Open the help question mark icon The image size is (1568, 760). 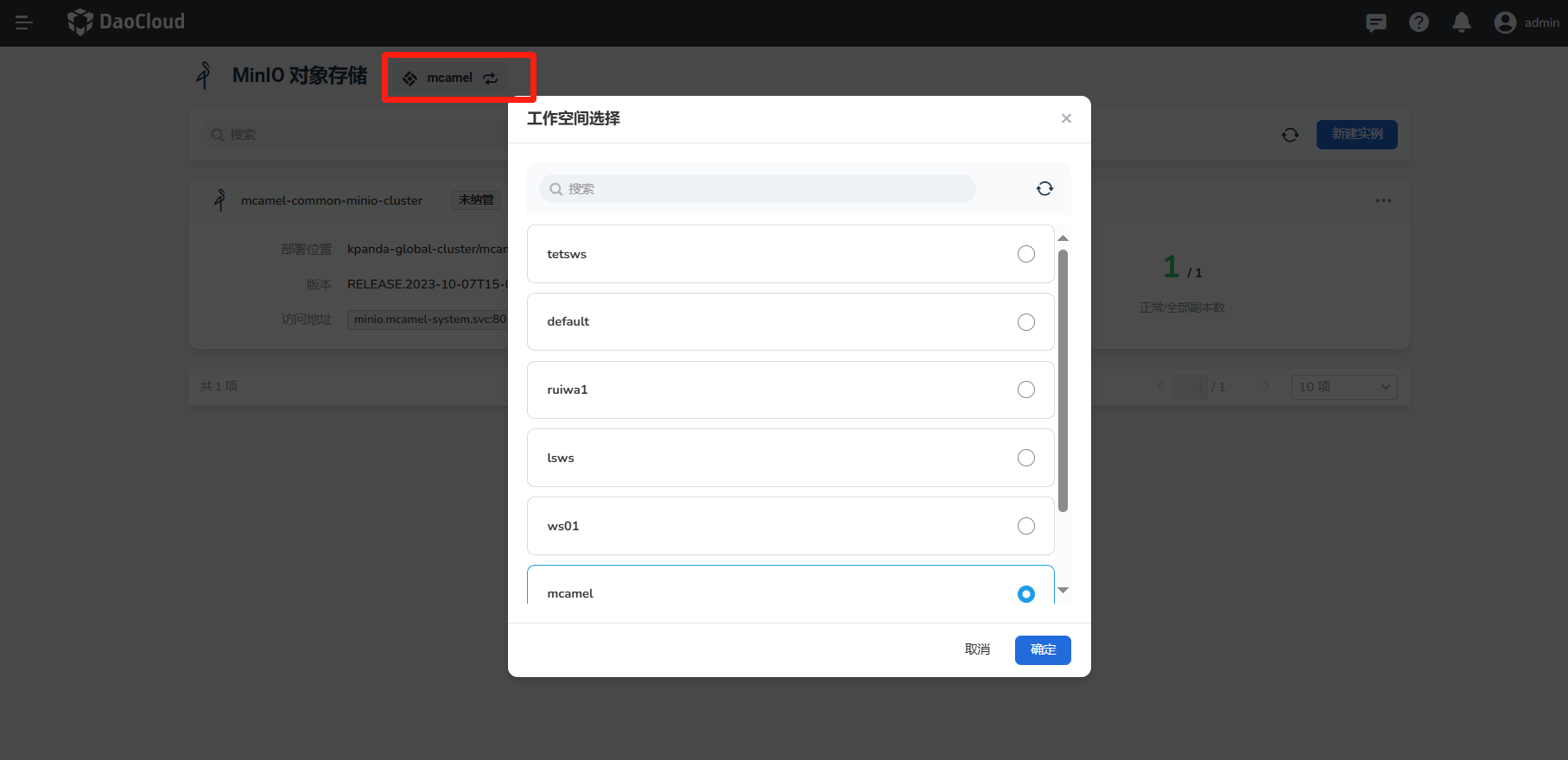[x=1419, y=22]
